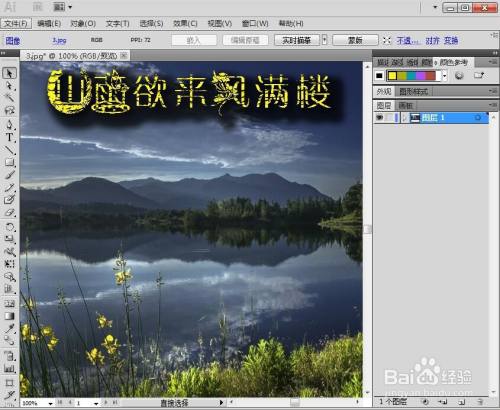Select the Eraser tool
The width and height of the screenshot is (500, 410).
tap(9, 212)
